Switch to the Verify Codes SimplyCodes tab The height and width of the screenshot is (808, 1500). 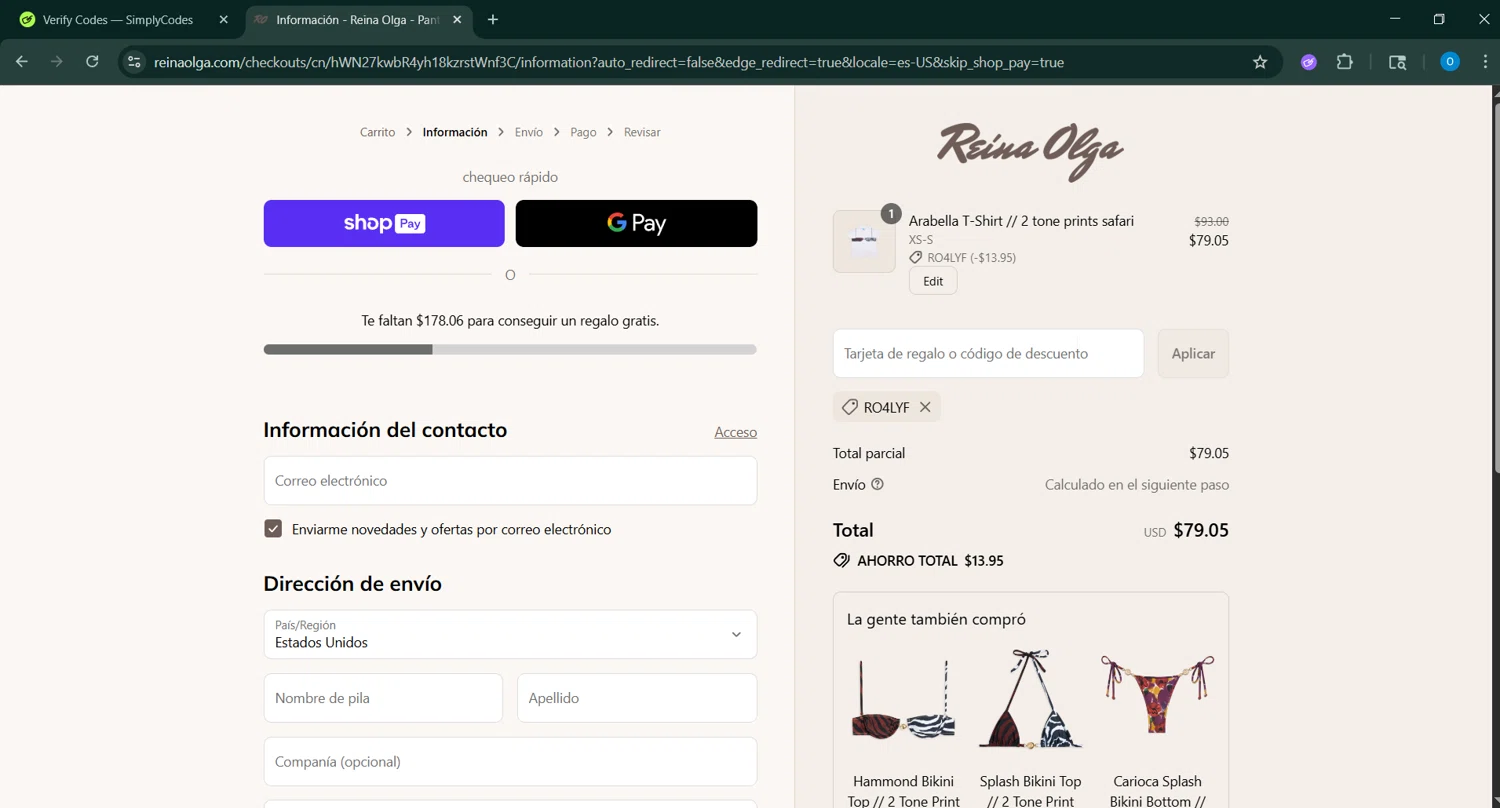pos(118,19)
